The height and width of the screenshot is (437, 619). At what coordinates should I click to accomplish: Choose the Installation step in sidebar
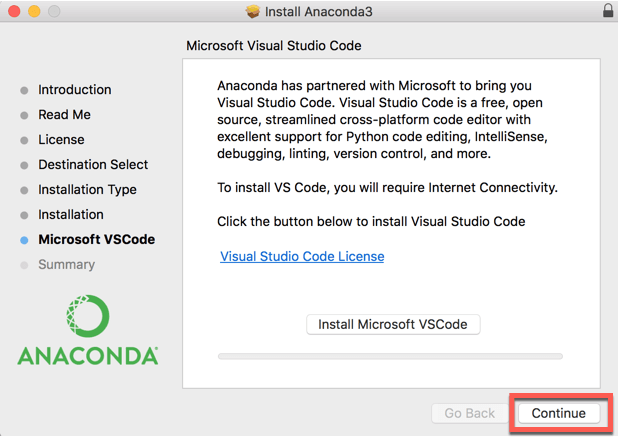click(71, 214)
